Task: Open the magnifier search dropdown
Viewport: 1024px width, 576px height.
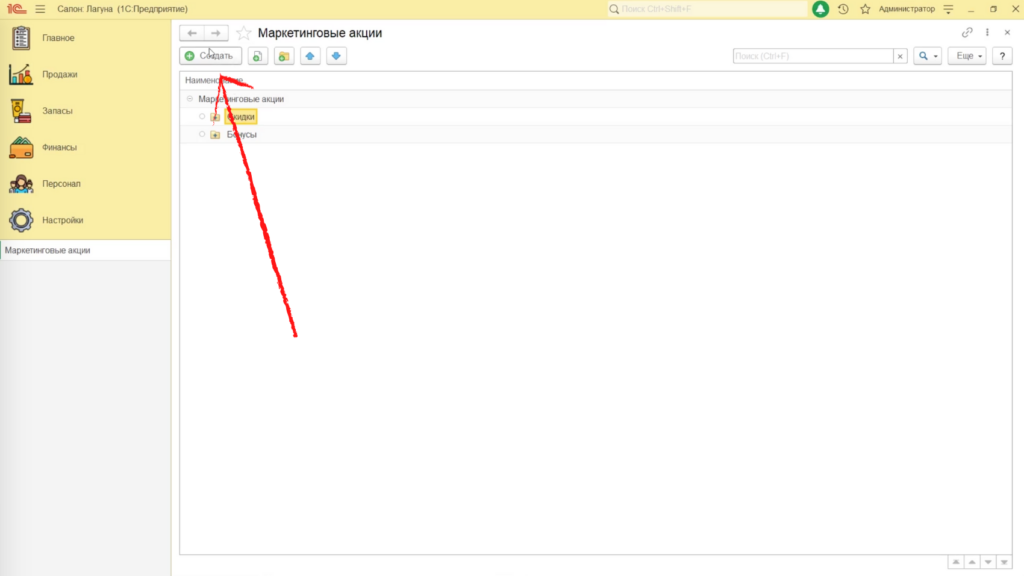Action: click(927, 56)
